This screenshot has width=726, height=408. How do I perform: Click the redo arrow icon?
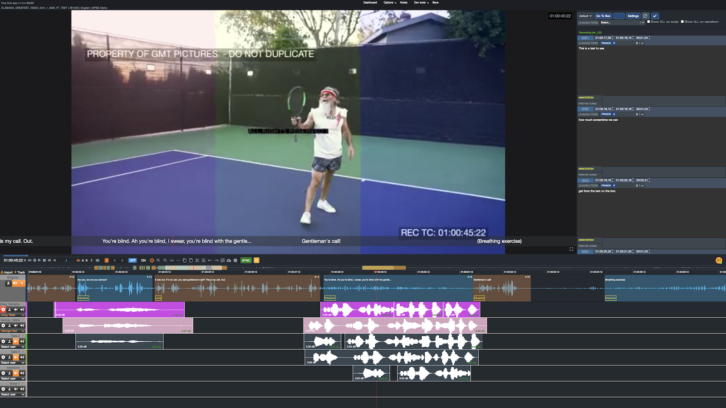(x=216, y=260)
